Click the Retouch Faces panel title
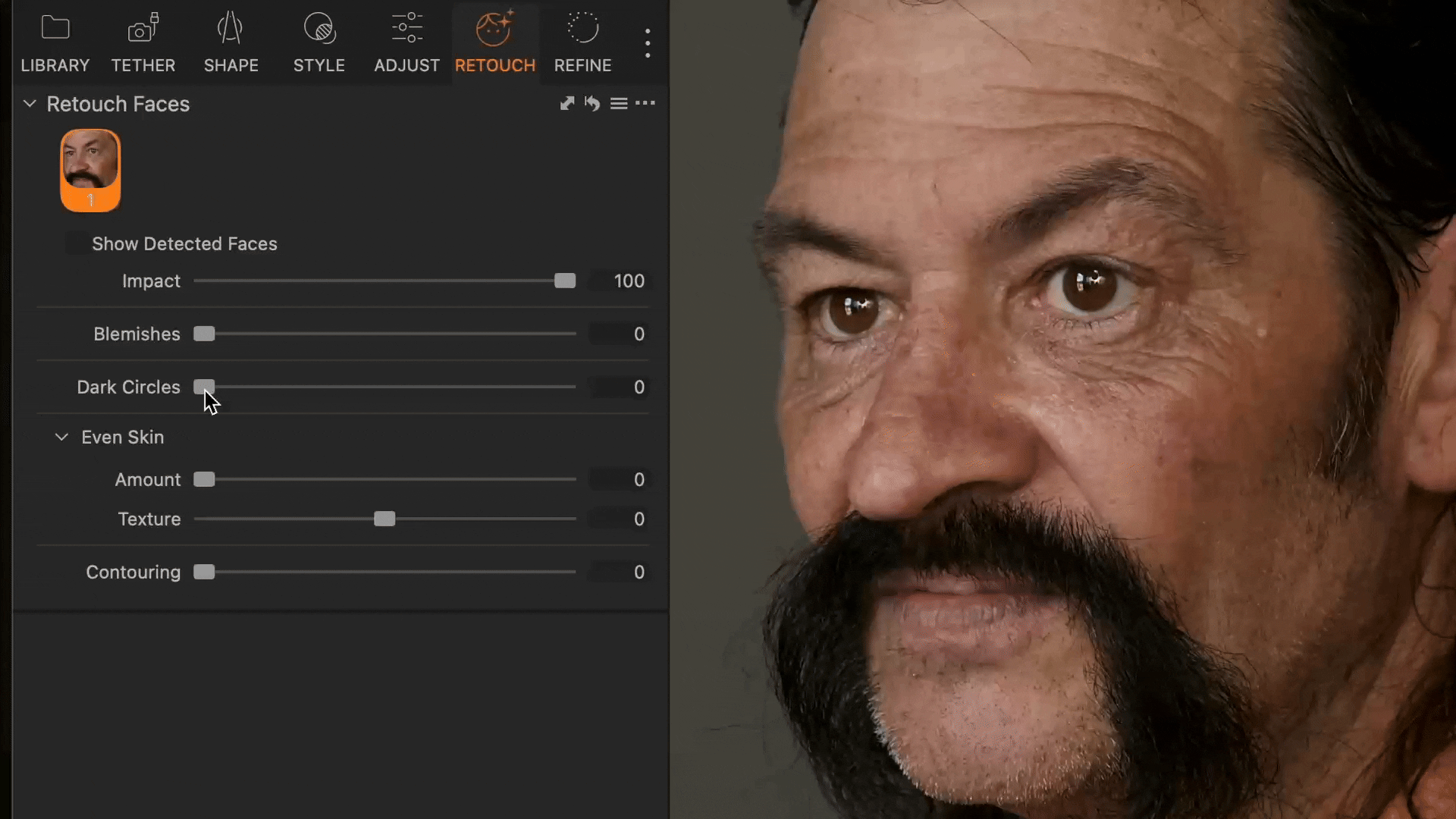The image size is (1456, 819). coord(118,104)
